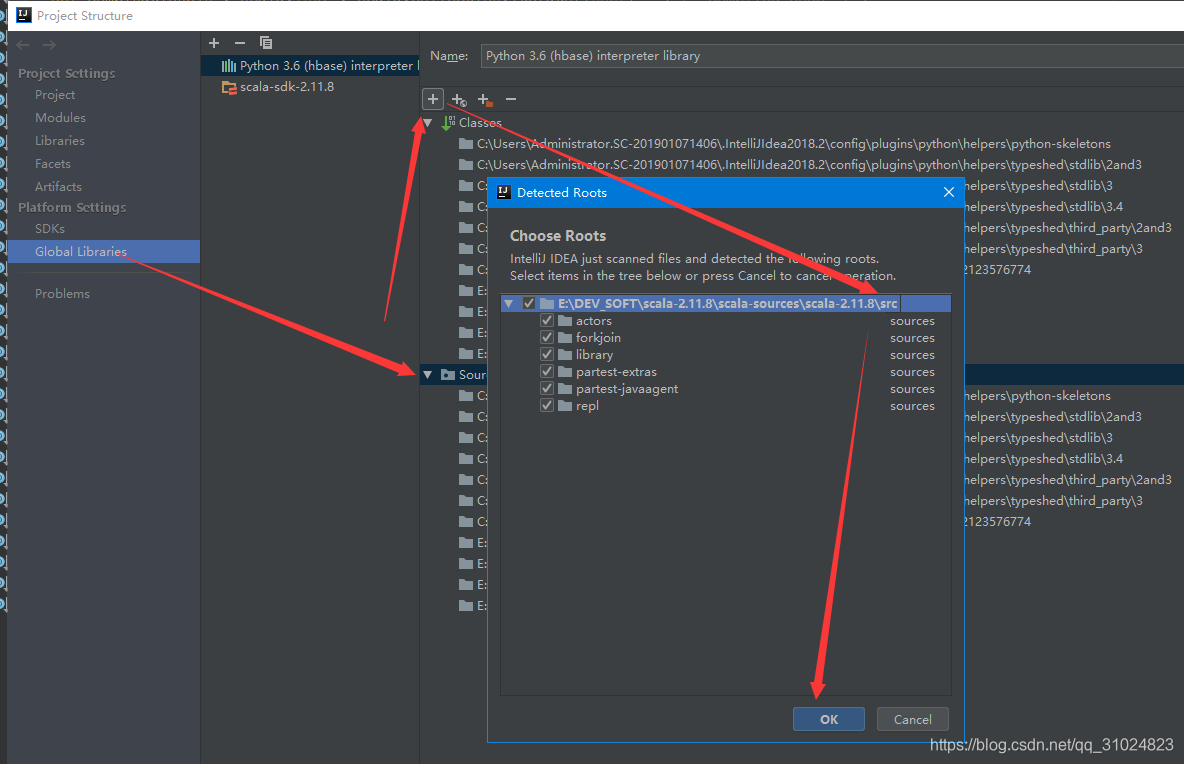Viewport: 1184px width, 764px height.
Task: Select python-skeletons path under Sources
Action: [x=1038, y=396]
